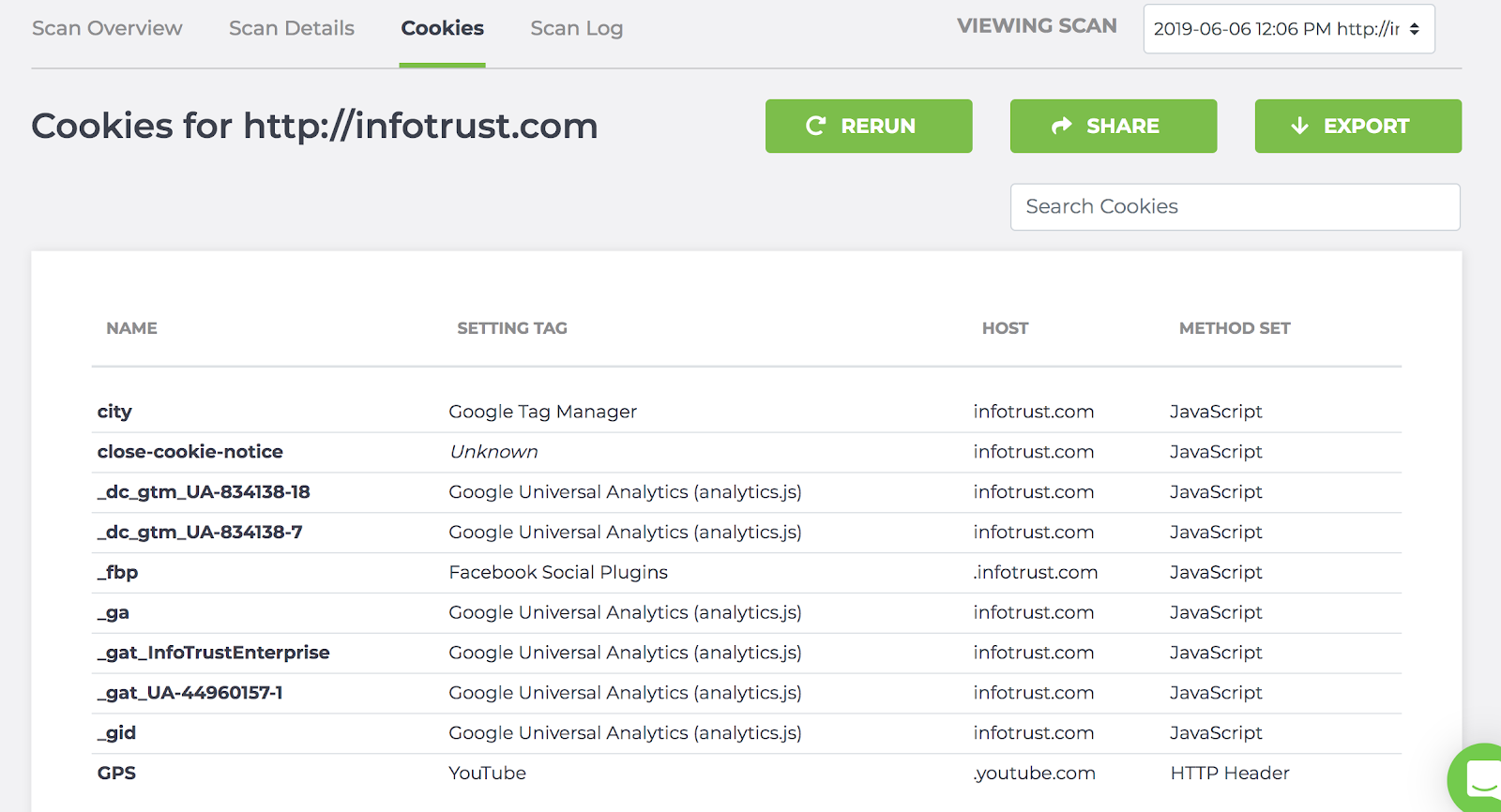Image resolution: width=1501 pixels, height=812 pixels.
Task: Sort by the NAME column header
Action: [132, 328]
